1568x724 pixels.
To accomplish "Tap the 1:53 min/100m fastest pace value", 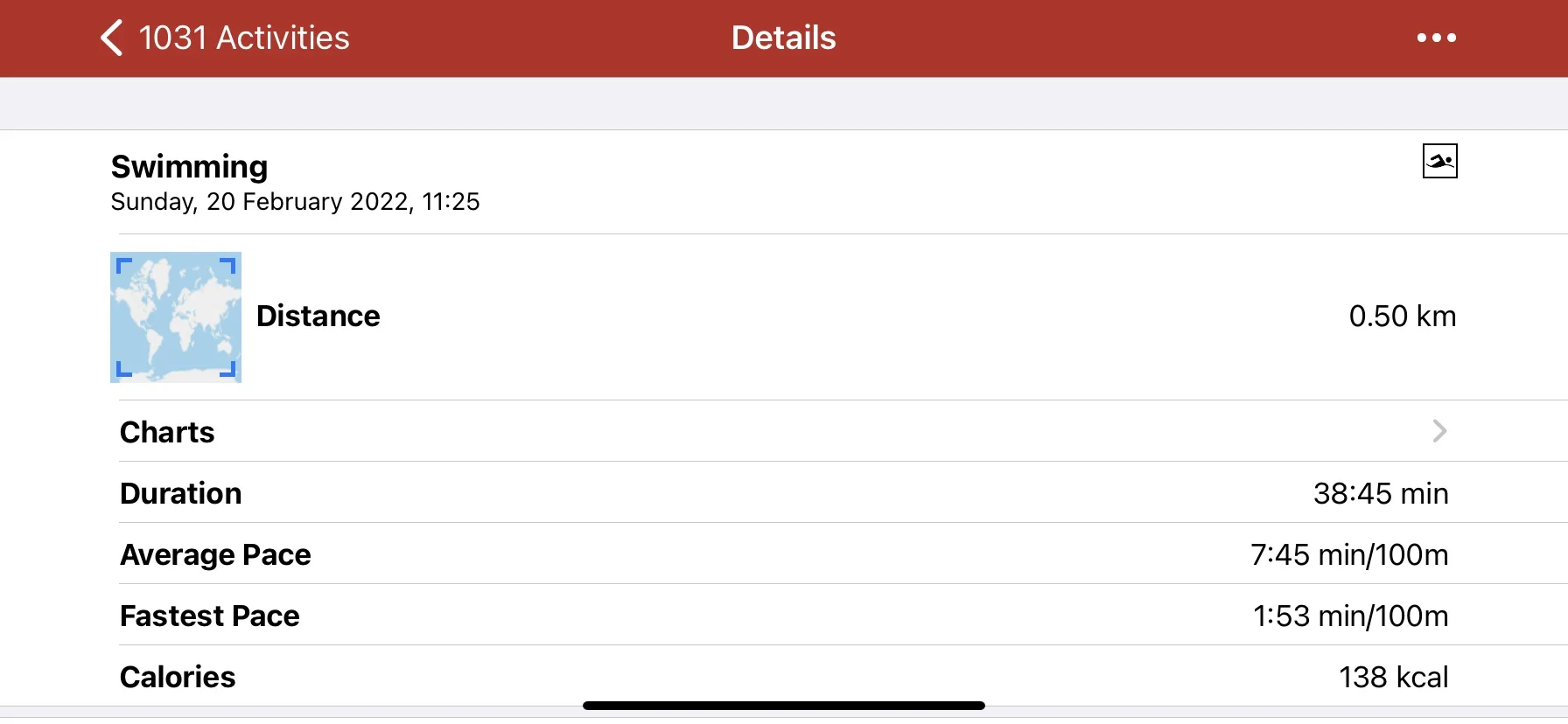I will 1350,616.
